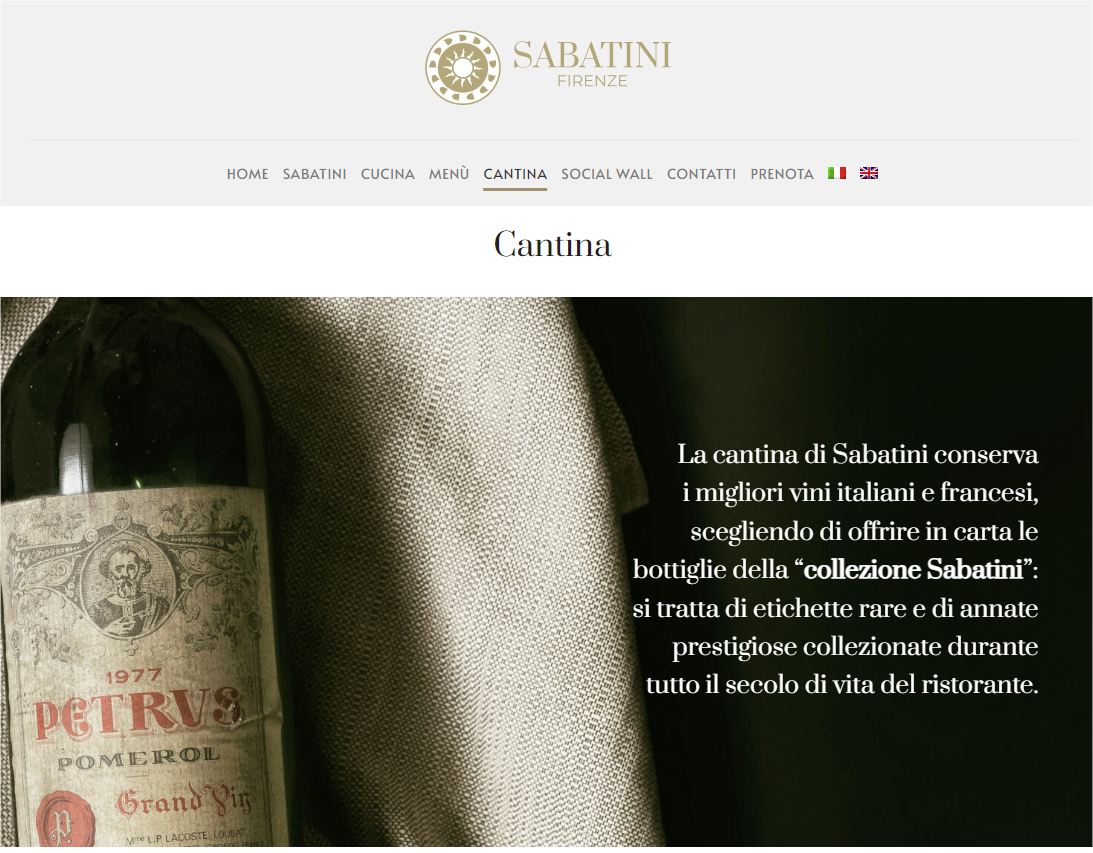
Task: Select MENÙ in the navigation bar
Action: pyautogui.click(x=449, y=174)
